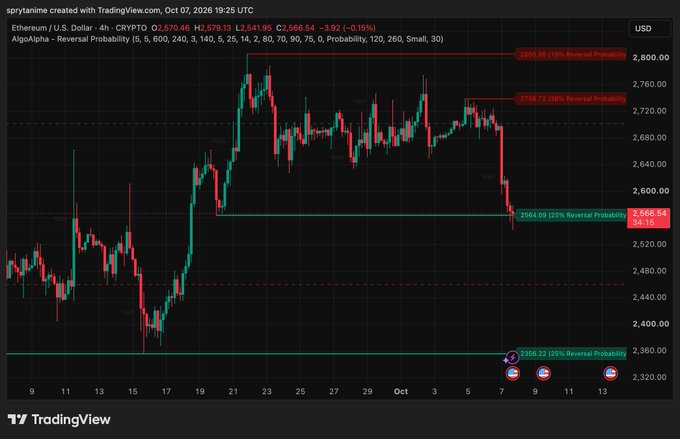The width and height of the screenshot is (680, 439).
Task: Click the 2,760.00 price axis label
Action: 651,84
